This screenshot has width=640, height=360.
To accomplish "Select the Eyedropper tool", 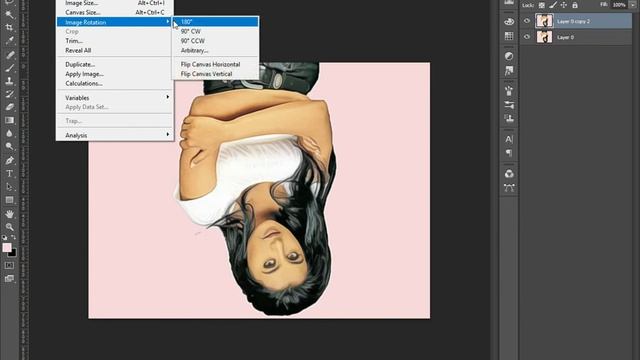I will pos(9,41).
